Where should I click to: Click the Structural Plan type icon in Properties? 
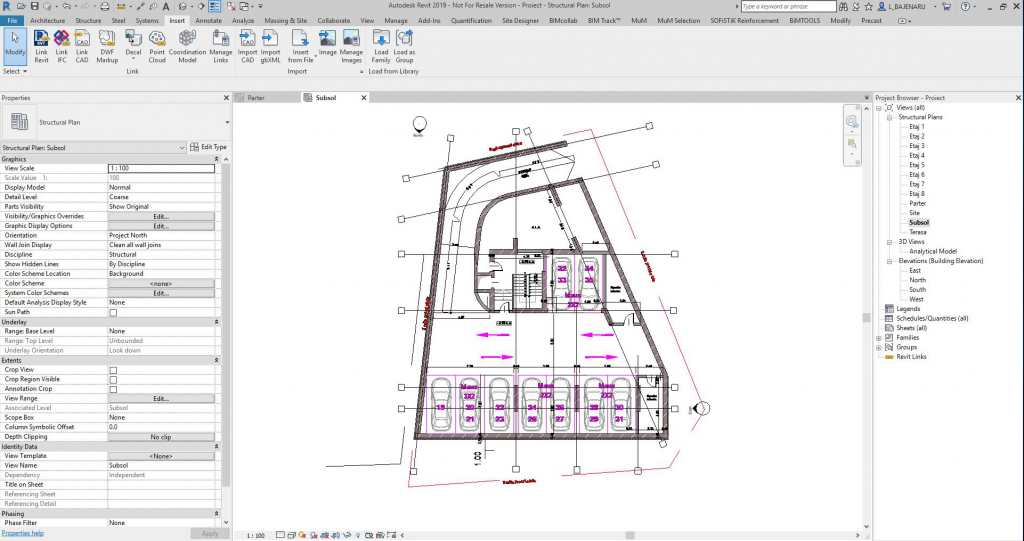[x=20, y=122]
